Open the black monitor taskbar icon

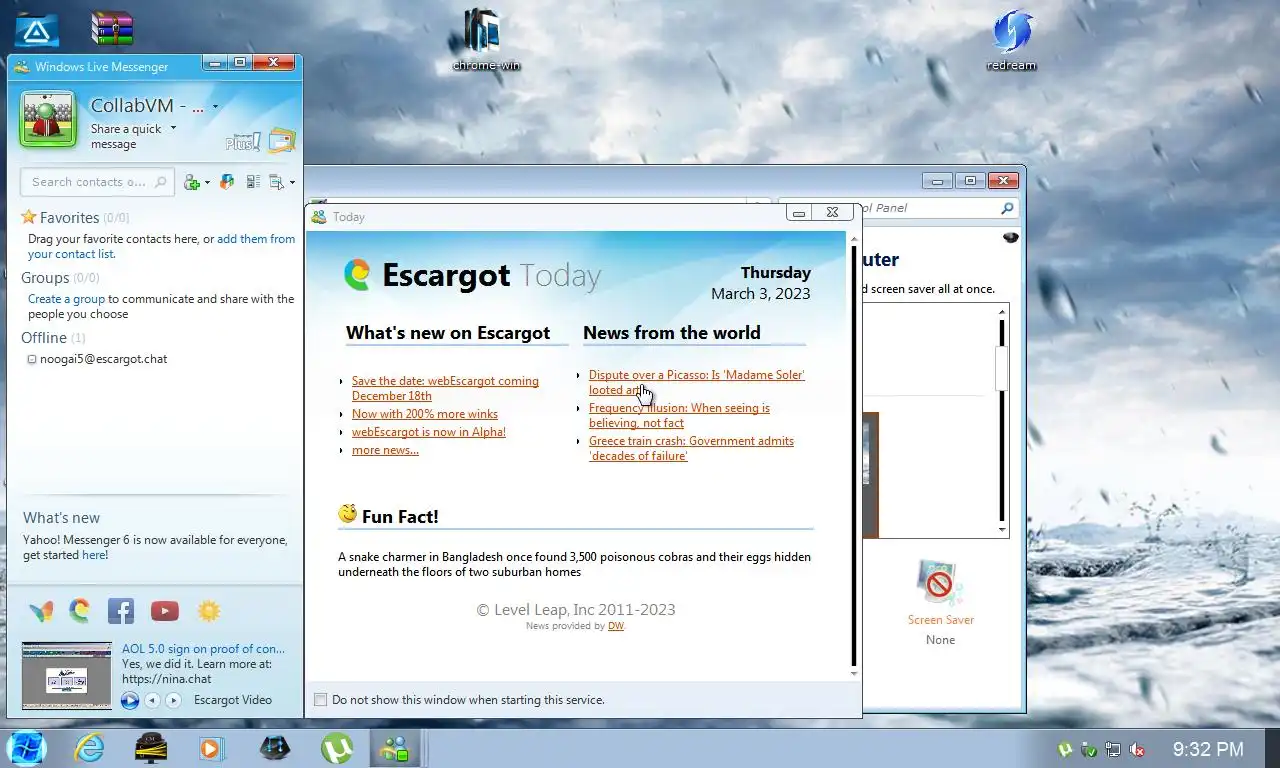click(x=150, y=748)
